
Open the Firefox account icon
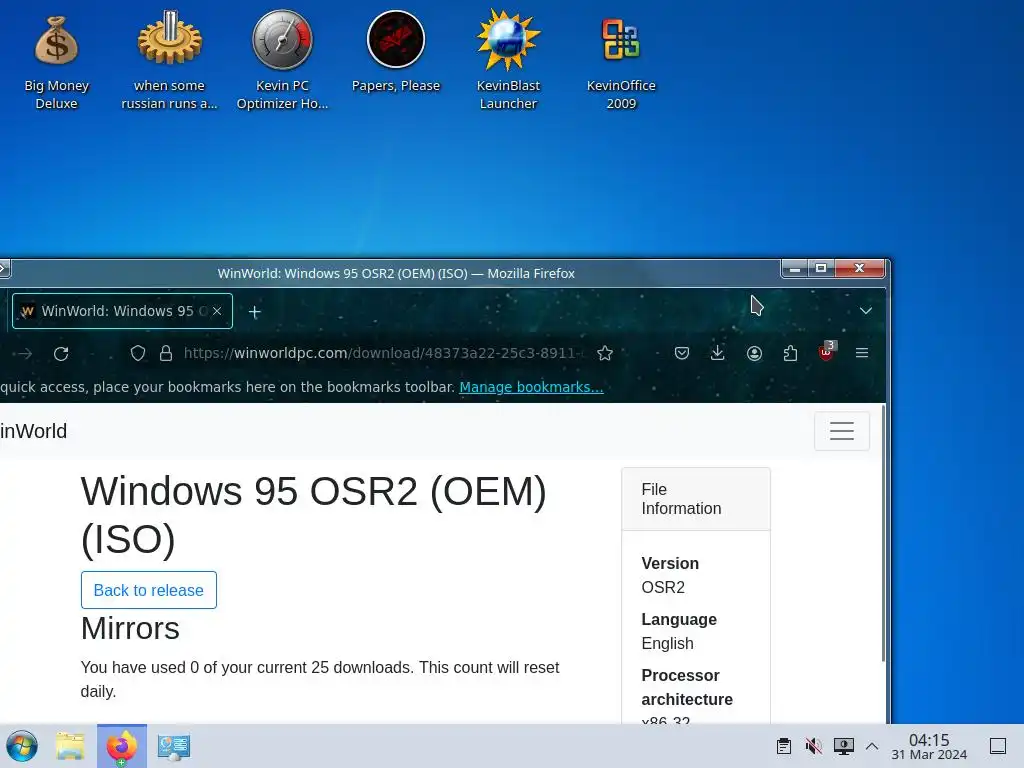tap(754, 353)
